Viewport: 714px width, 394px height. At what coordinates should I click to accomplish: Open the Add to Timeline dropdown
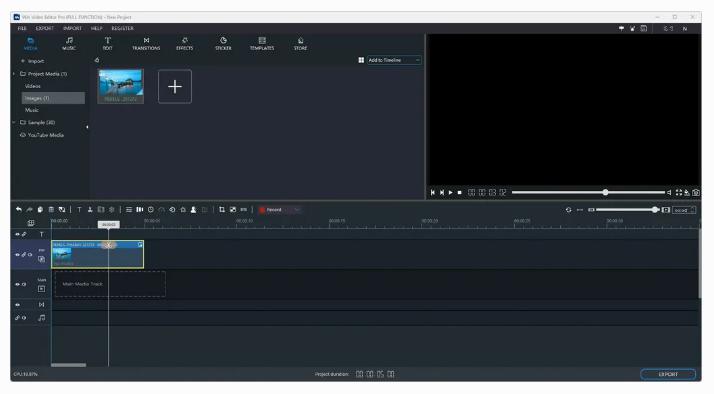(x=393, y=60)
